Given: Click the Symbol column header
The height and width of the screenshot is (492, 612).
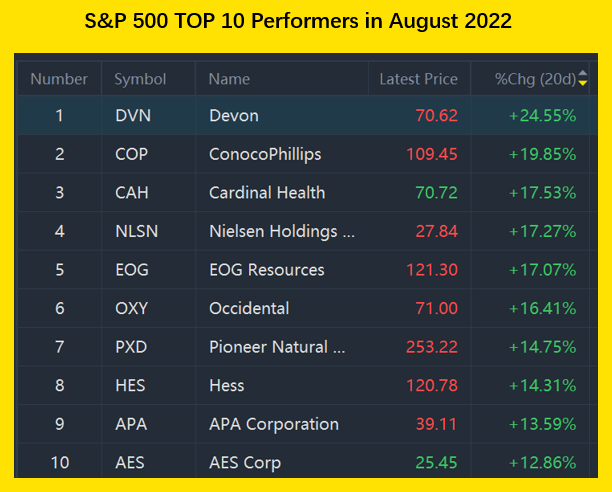Looking at the screenshot, I should [140, 79].
